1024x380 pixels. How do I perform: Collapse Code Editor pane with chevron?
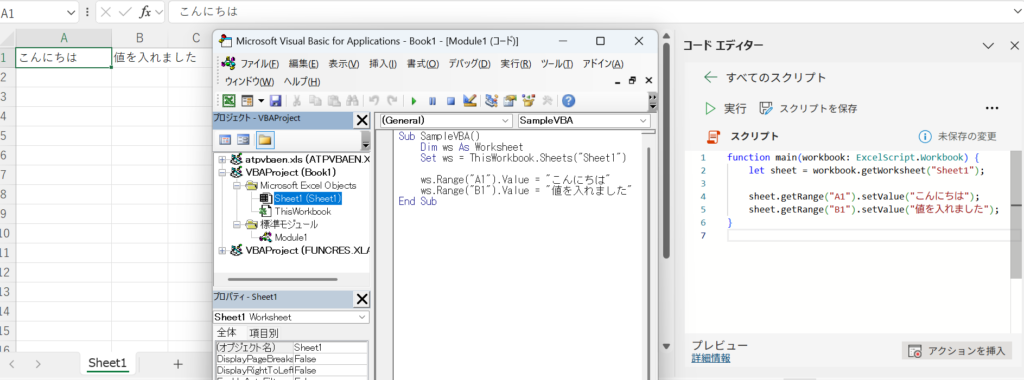tap(989, 45)
